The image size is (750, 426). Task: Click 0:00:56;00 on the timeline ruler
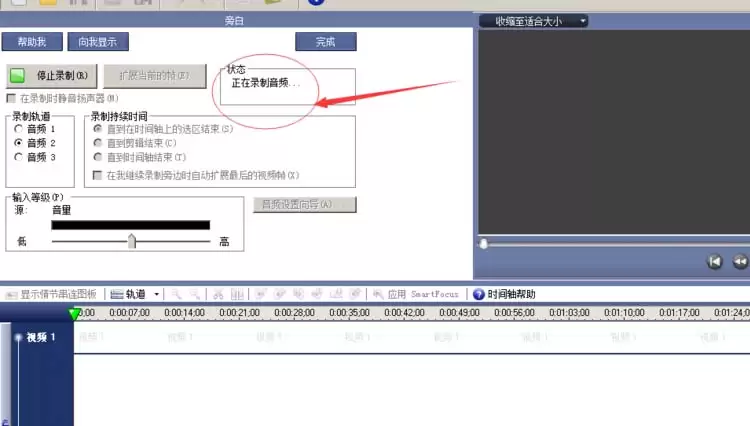(x=514, y=313)
